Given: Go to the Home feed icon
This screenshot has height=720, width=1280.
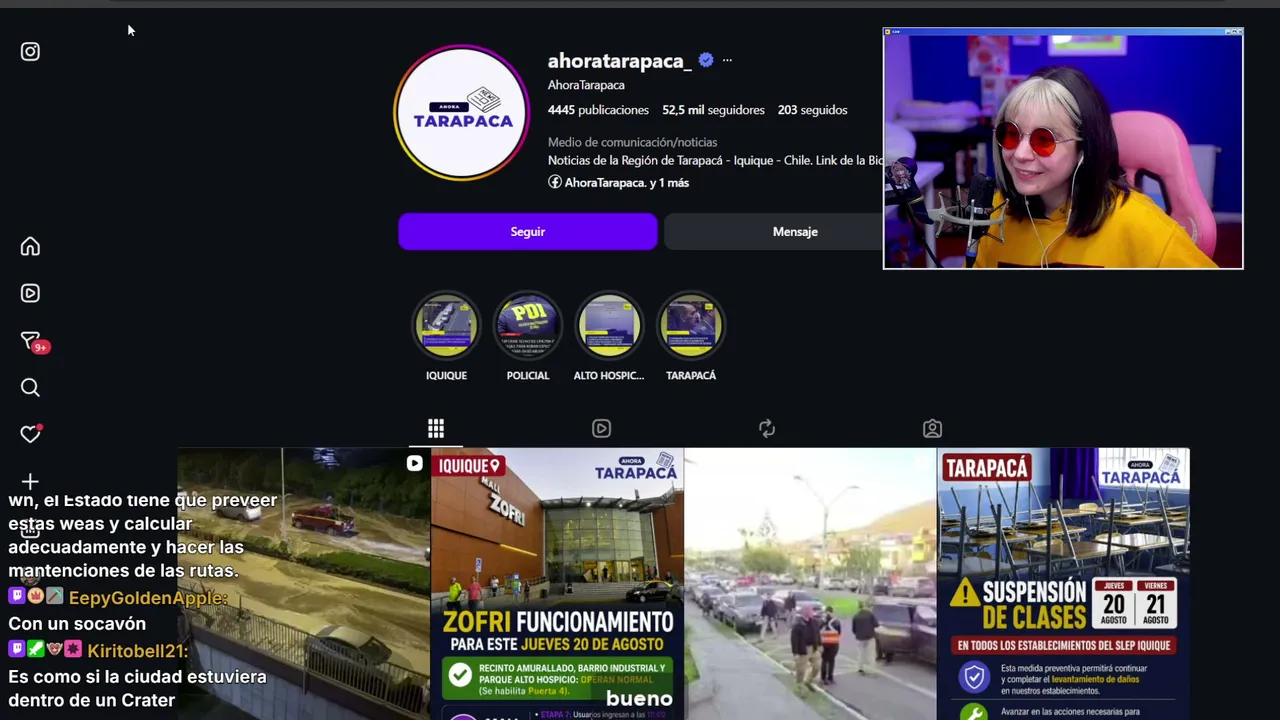Looking at the screenshot, I should tap(30, 247).
